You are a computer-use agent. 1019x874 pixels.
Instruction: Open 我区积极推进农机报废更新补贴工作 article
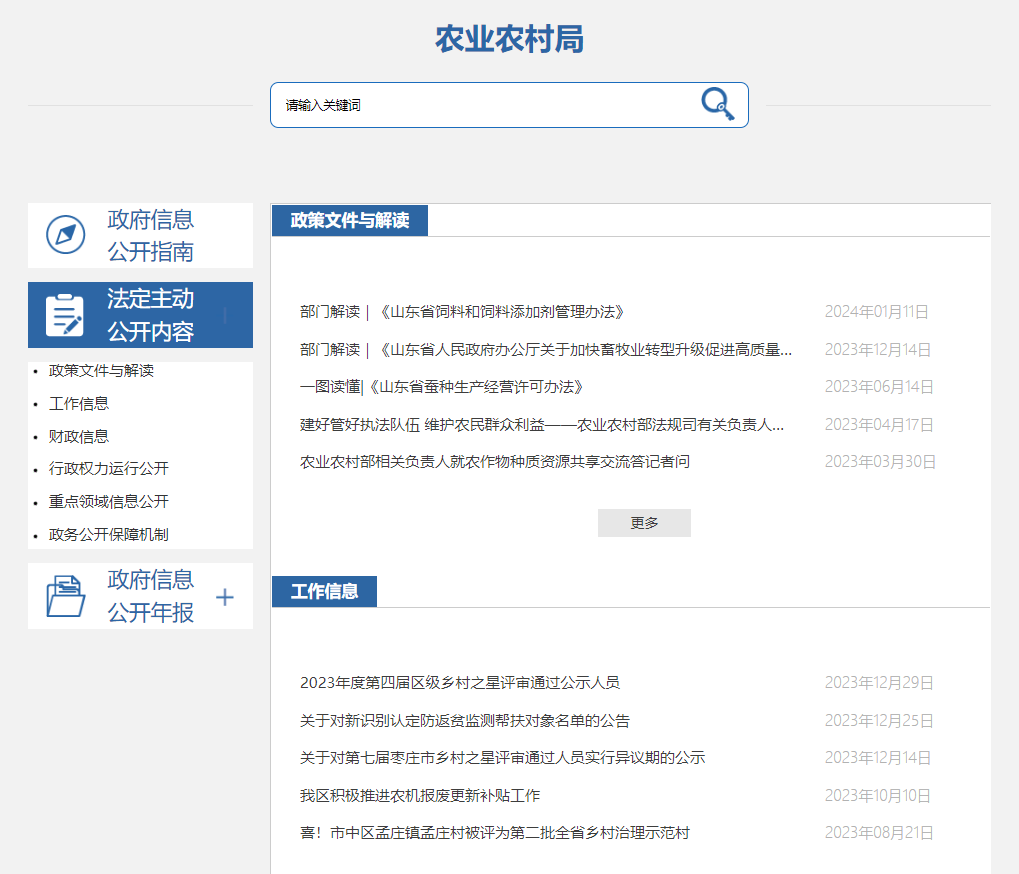[420, 796]
